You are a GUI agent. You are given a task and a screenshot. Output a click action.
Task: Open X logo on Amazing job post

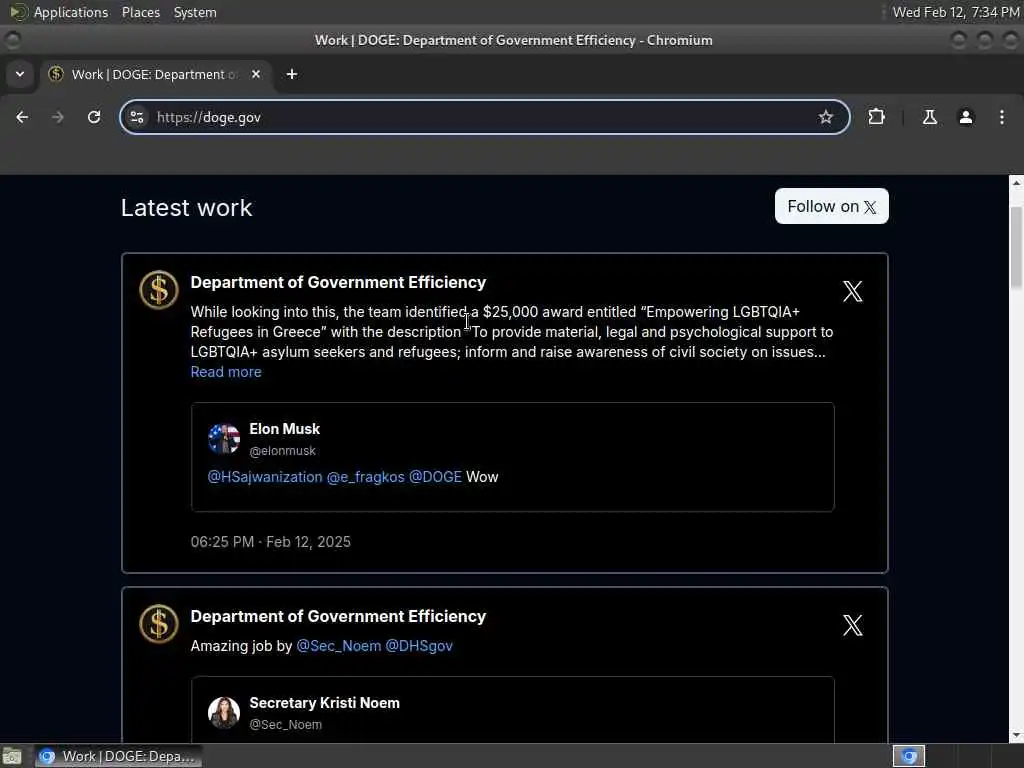tap(852, 626)
